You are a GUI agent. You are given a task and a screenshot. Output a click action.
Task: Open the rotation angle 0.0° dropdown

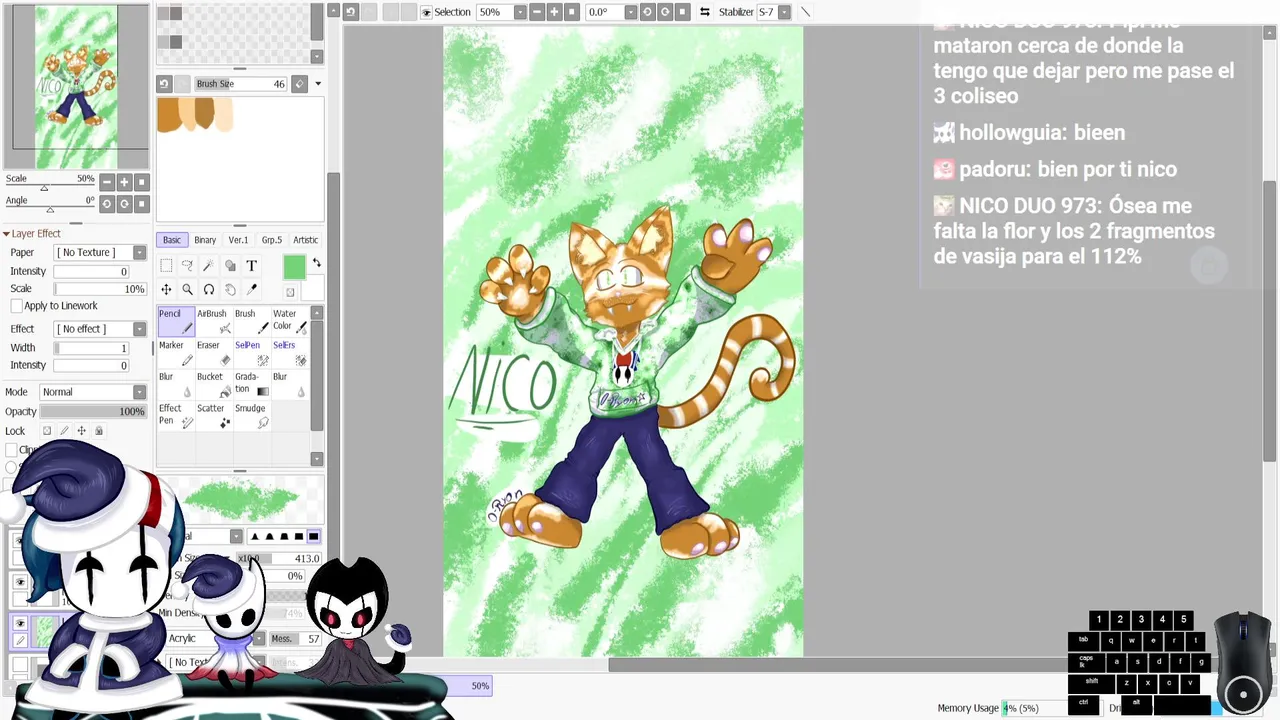pos(630,12)
